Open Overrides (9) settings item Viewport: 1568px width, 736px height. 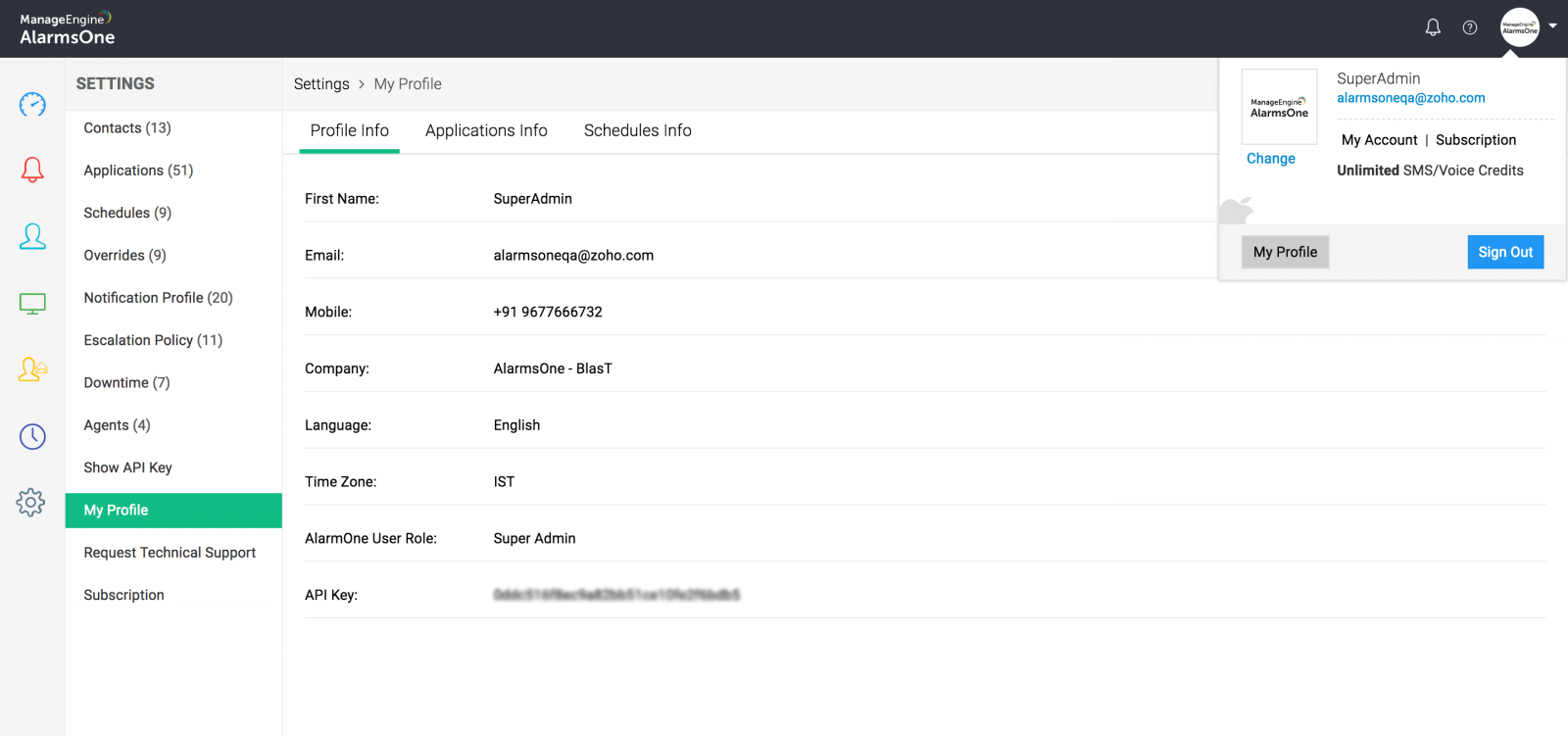coord(124,255)
